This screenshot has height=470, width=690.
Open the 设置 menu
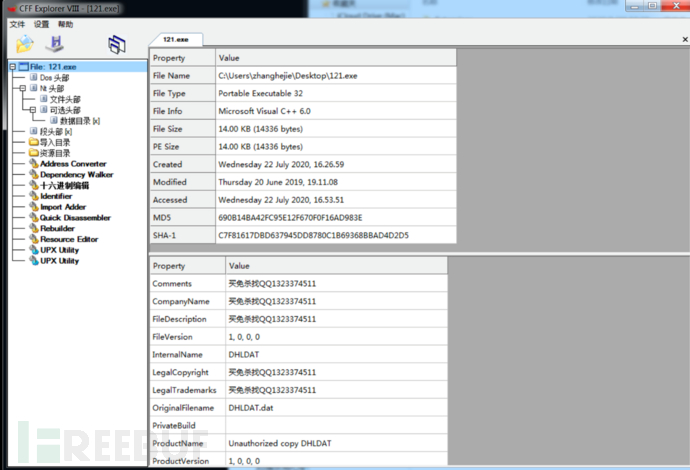coord(41,24)
